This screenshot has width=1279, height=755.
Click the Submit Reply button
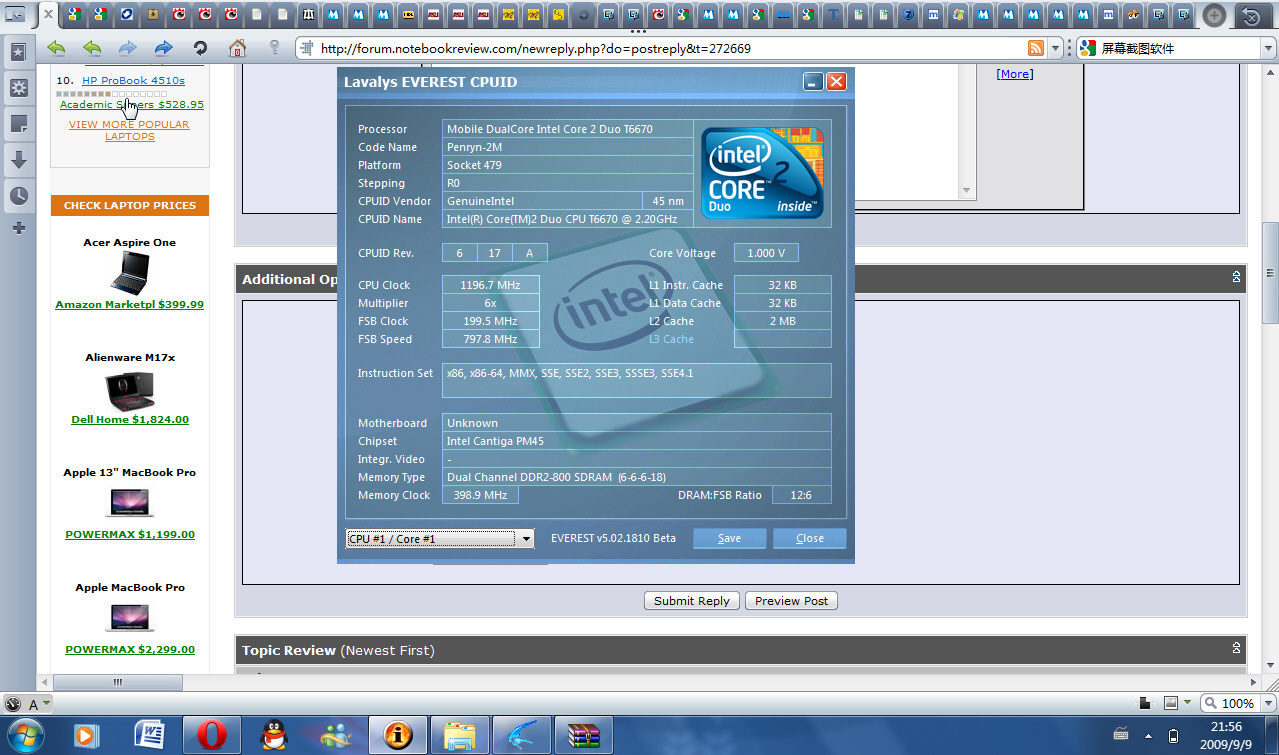click(x=691, y=601)
